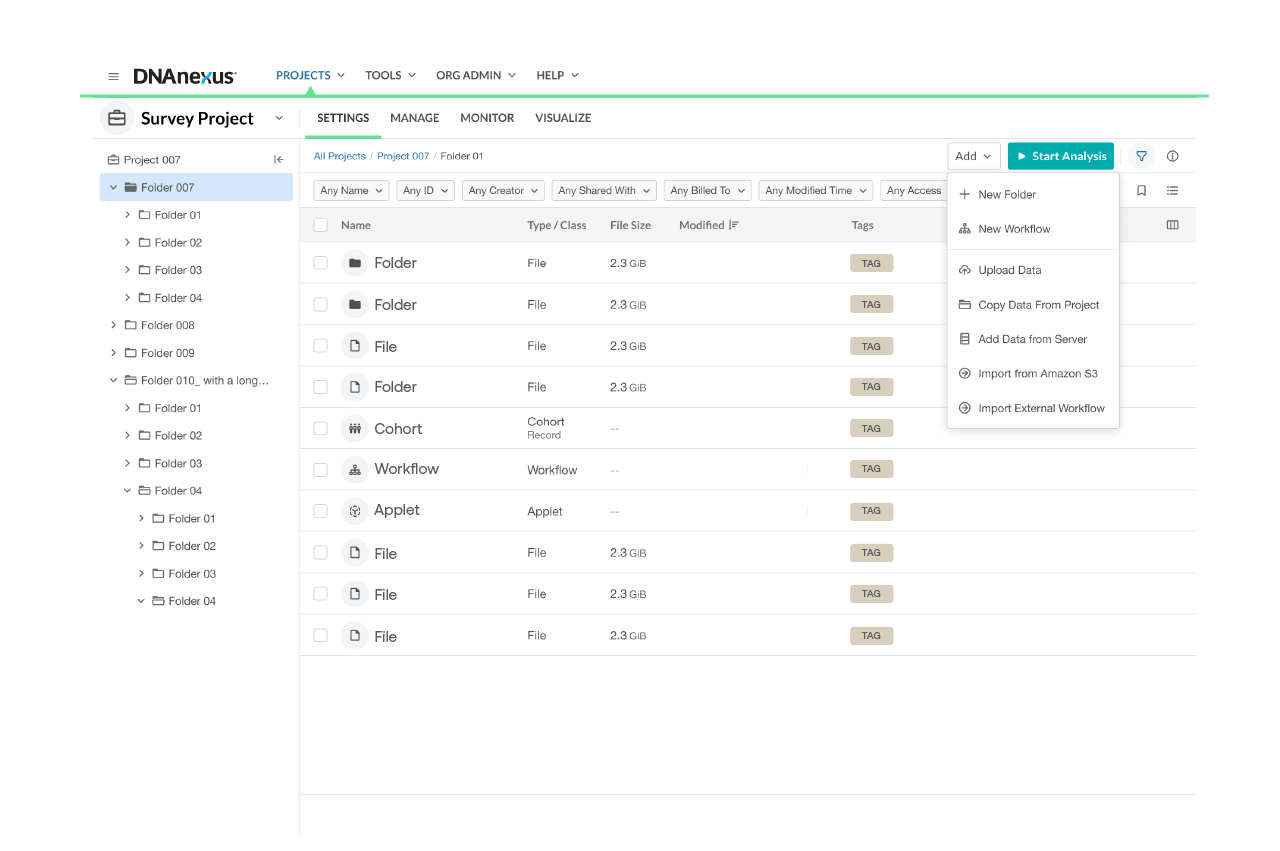
Task: Click the bookmark icon above the list
Action: coord(1142,190)
